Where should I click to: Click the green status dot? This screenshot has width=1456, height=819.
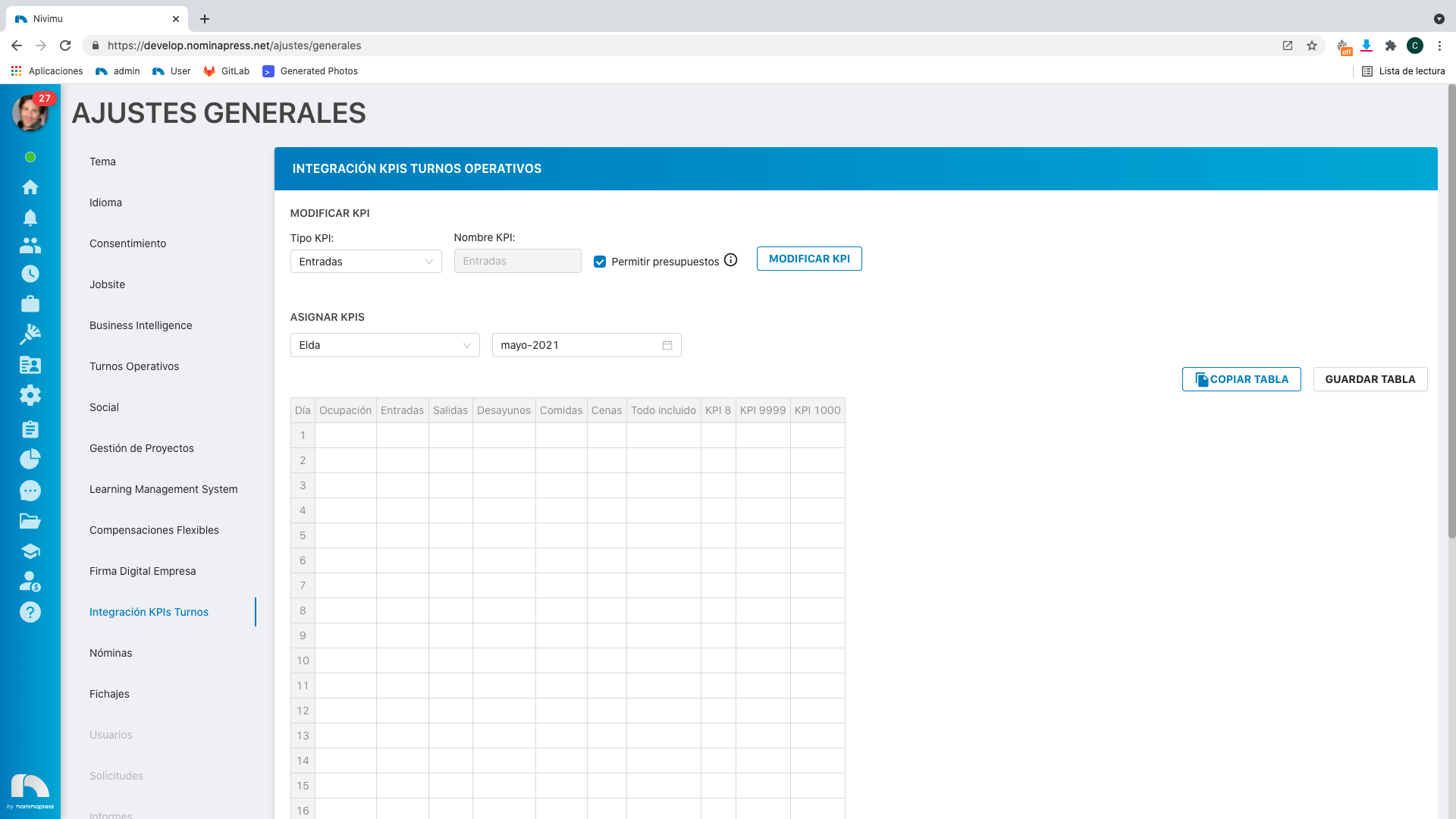30,157
